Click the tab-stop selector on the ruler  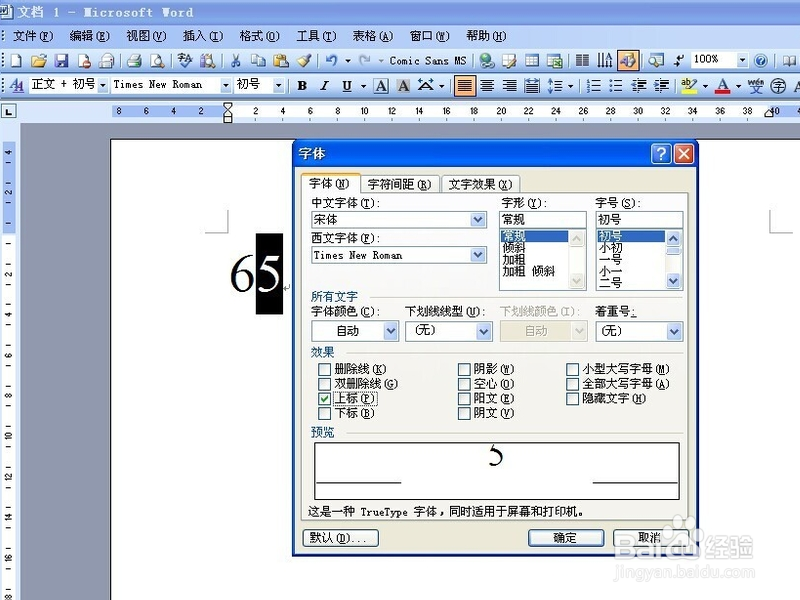tap(9, 111)
